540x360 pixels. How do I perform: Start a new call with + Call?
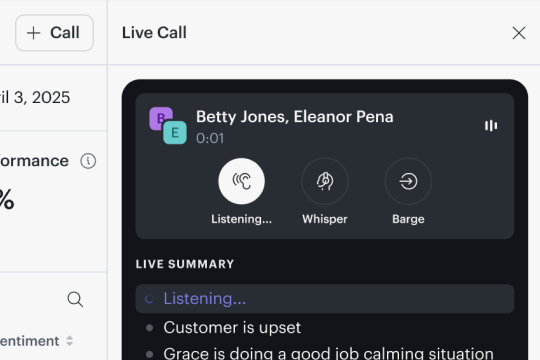(54, 33)
